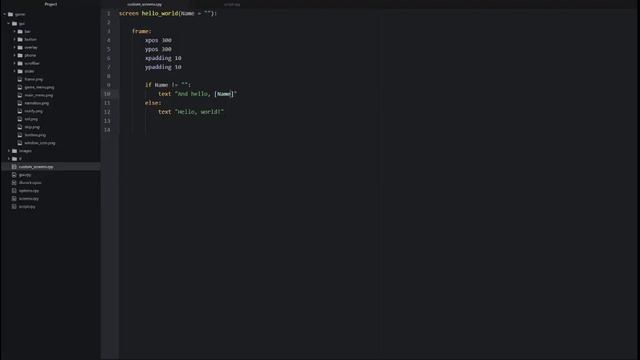Select the bar folder label
This screenshot has height=360, width=640.
(x=27, y=31)
